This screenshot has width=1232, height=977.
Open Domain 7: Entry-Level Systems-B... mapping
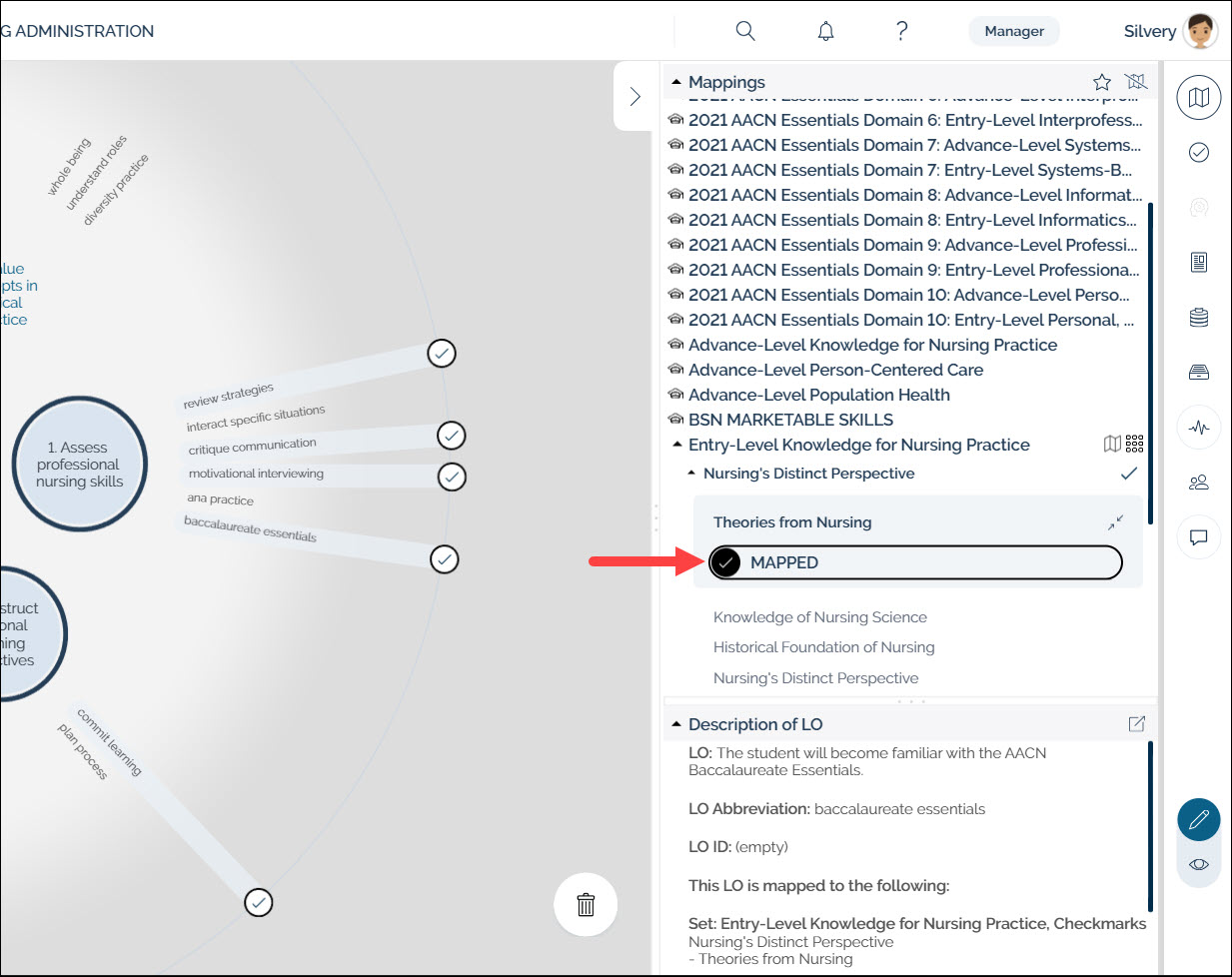tap(909, 170)
